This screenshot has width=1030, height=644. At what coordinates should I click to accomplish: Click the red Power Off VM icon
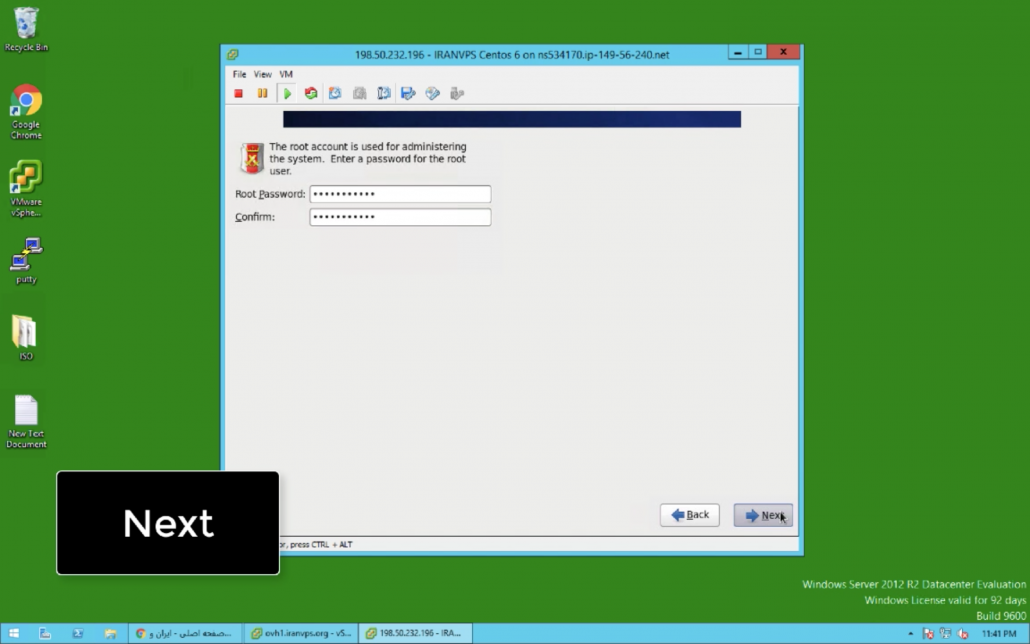(239, 94)
